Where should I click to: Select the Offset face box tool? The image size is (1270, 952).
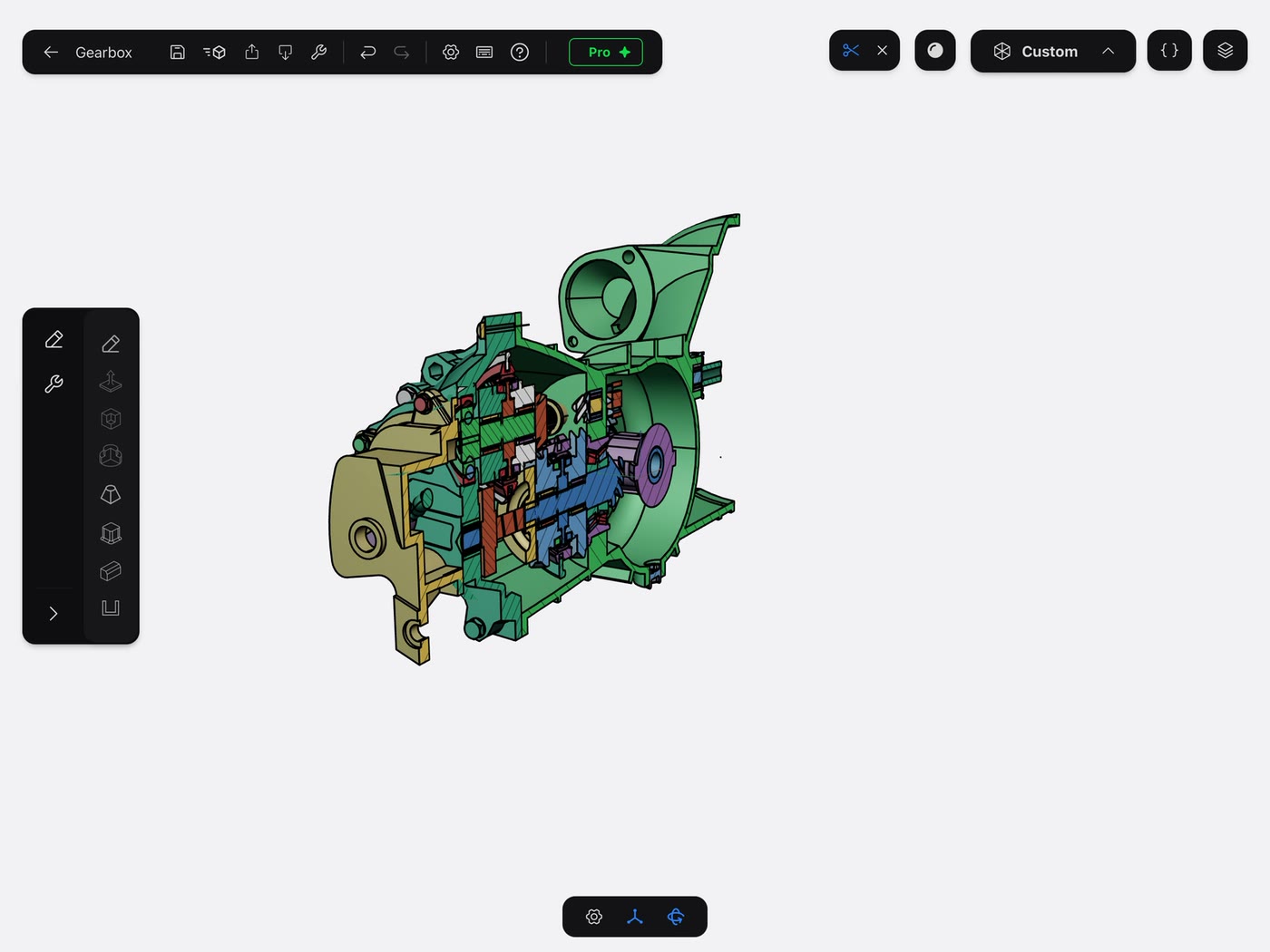pos(111,533)
